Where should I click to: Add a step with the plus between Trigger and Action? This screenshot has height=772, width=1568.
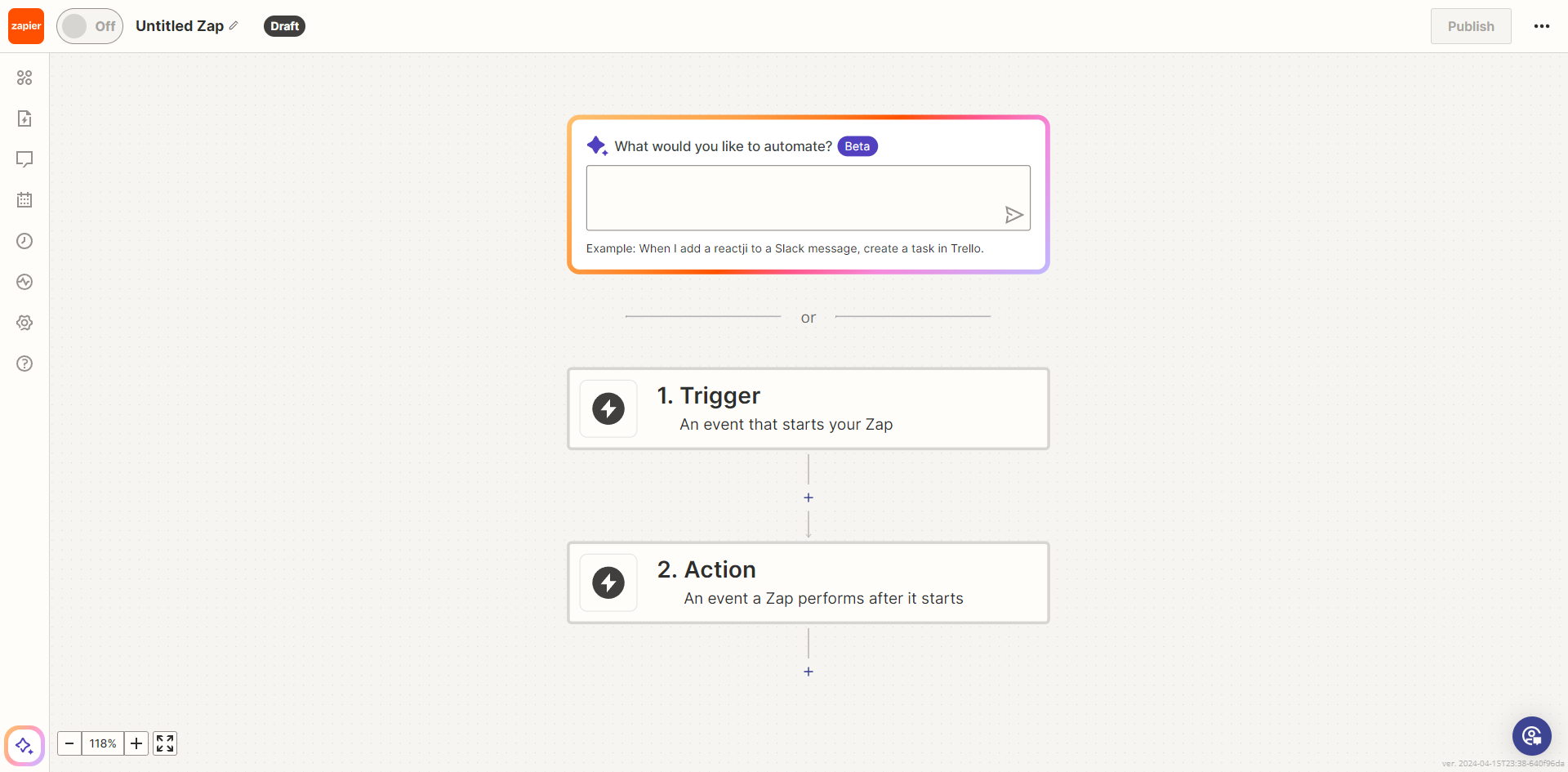click(x=808, y=497)
